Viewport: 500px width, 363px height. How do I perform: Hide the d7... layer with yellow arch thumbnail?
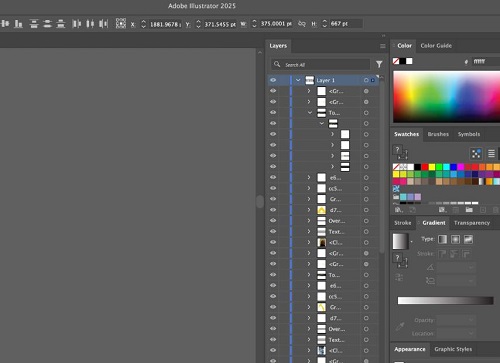coord(273,210)
